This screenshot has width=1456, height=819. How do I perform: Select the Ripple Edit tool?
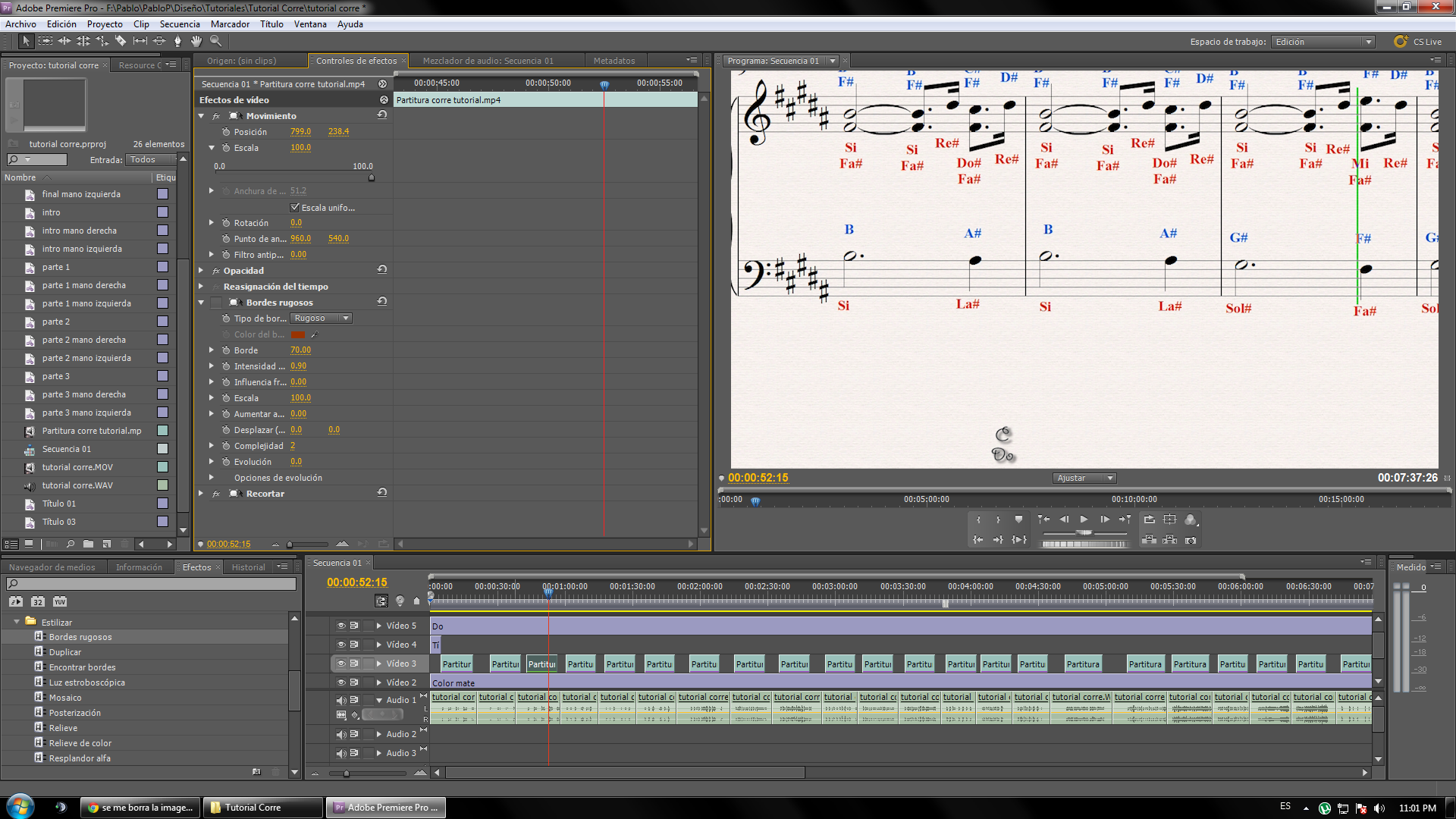(64, 41)
